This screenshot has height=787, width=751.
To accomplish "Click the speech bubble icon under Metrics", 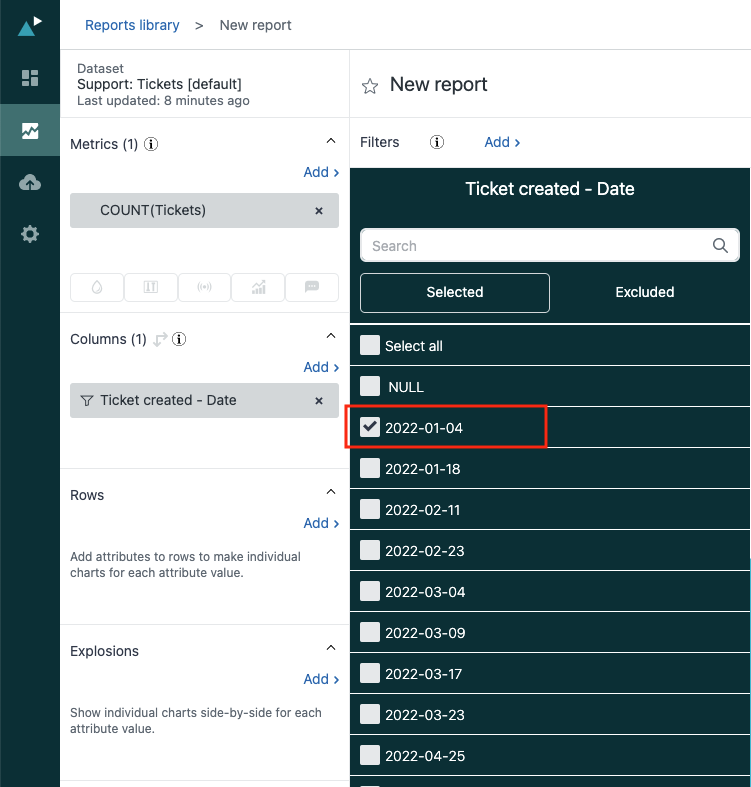I will click(312, 287).
